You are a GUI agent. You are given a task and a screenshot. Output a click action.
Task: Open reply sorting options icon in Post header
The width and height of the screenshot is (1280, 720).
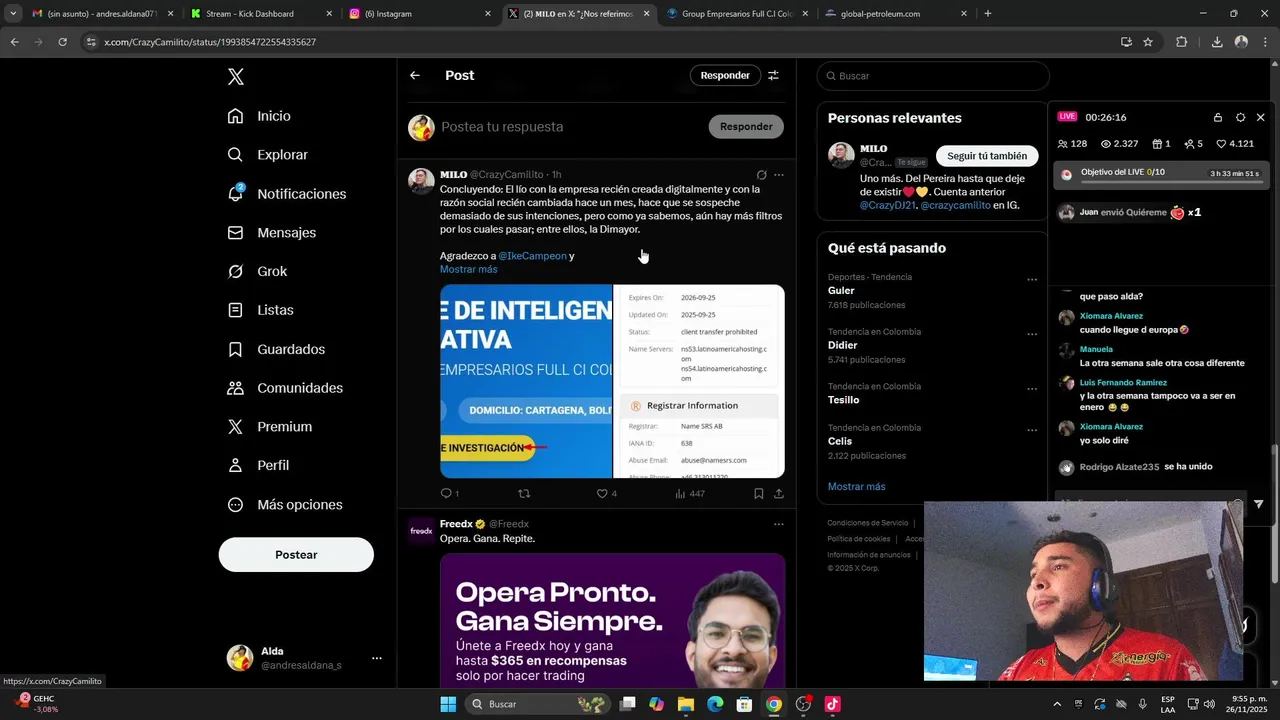(x=773, y=75)
